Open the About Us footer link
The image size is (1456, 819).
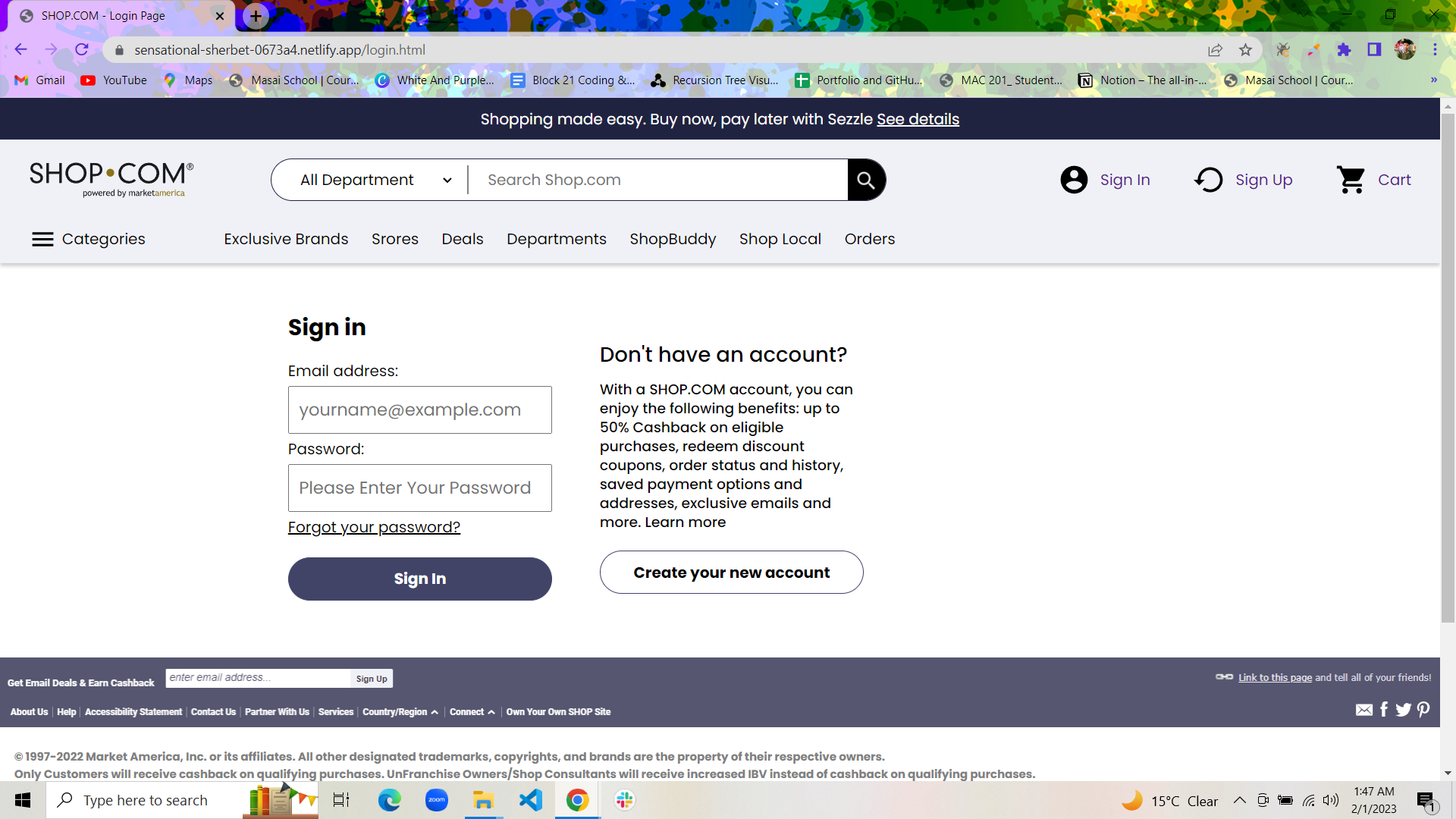point(29,712)
